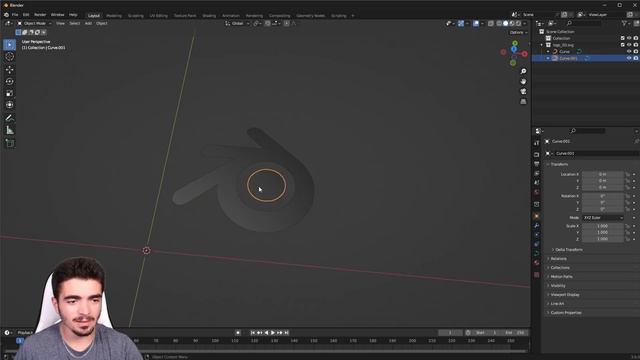Toggle X-ray display in viewport header
Screen dimensions: 640x360
(491, 24)
